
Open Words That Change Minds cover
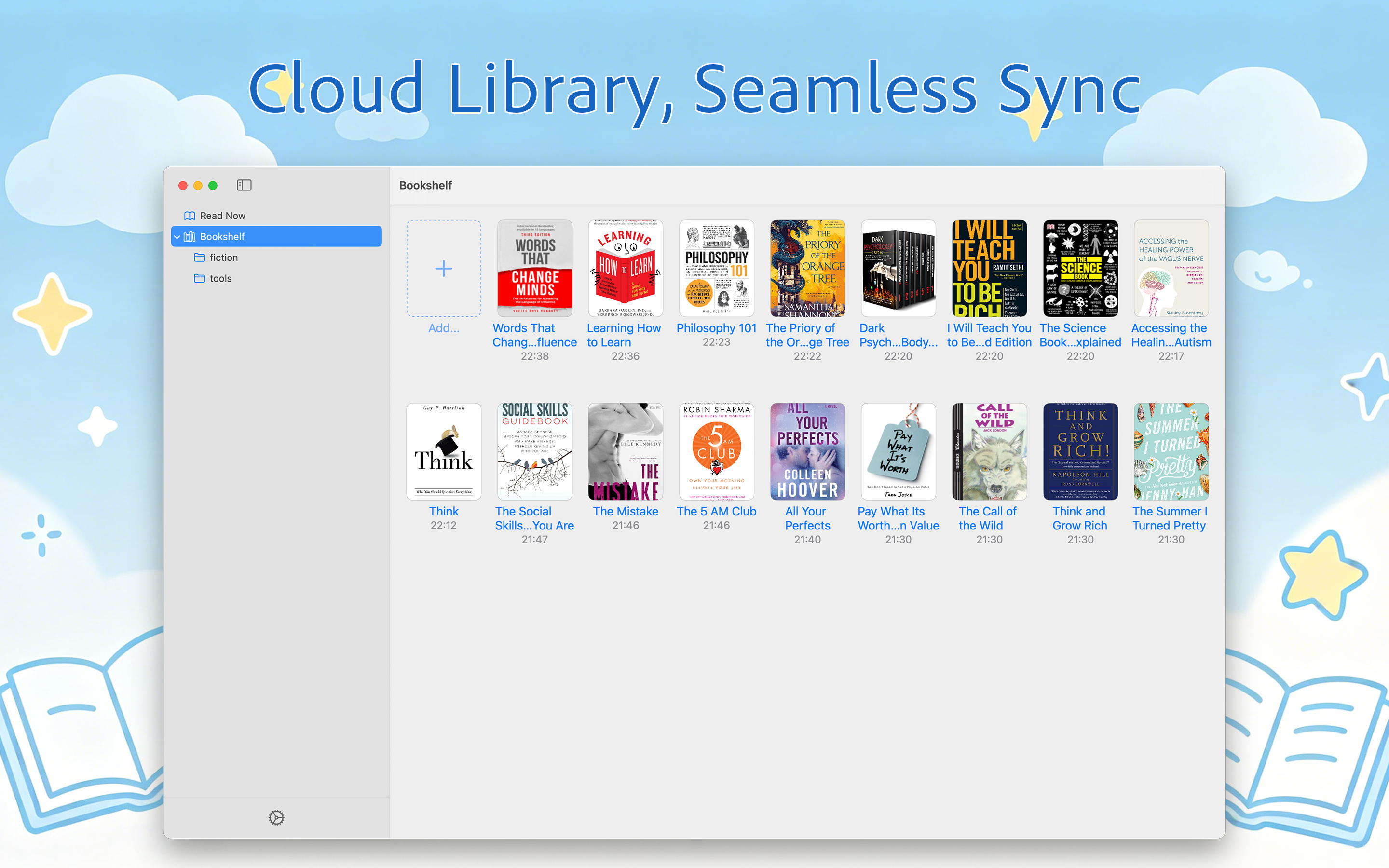(535, 268)
